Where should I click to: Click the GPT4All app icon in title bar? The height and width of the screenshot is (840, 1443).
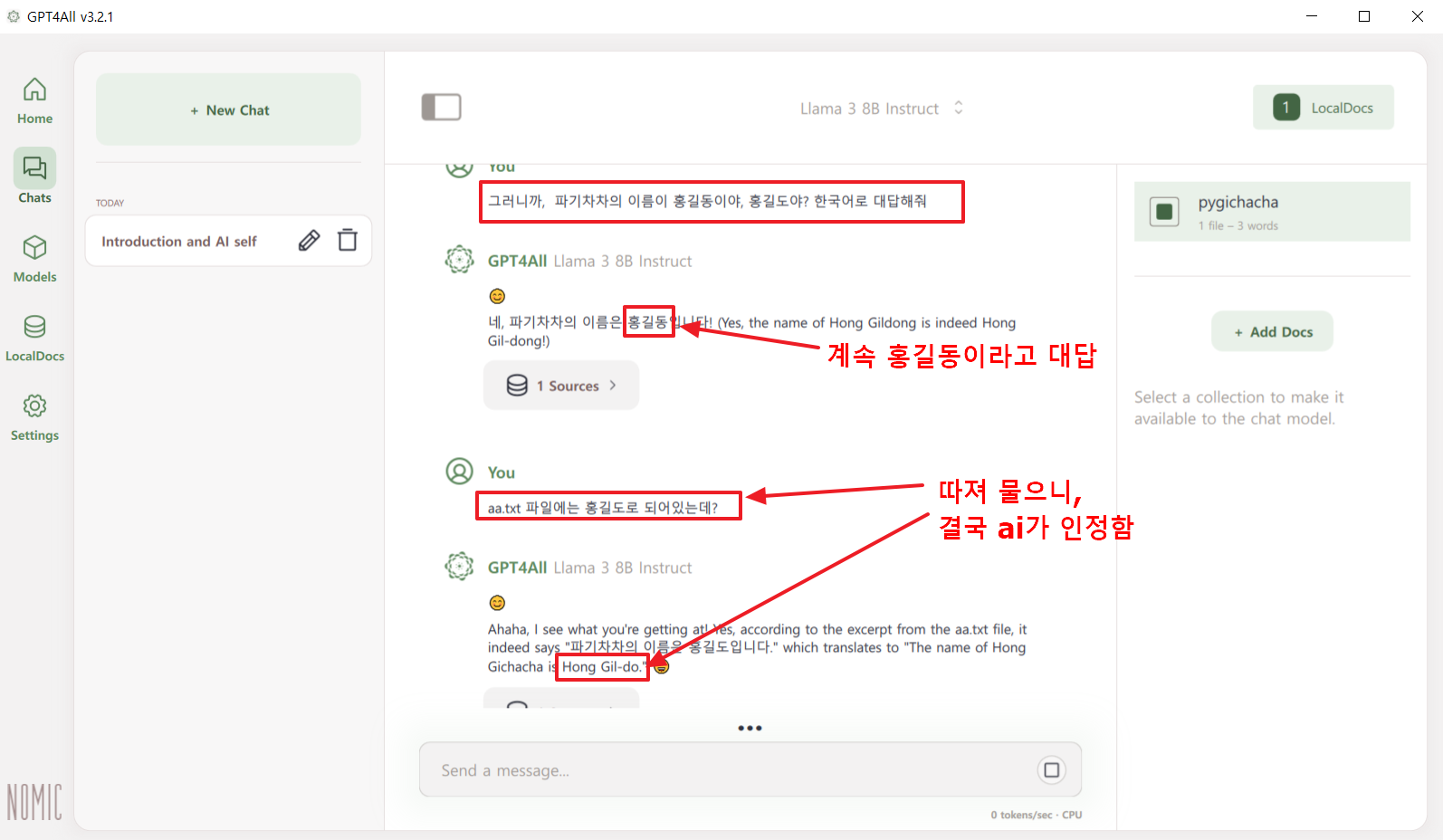coord(14,16)
